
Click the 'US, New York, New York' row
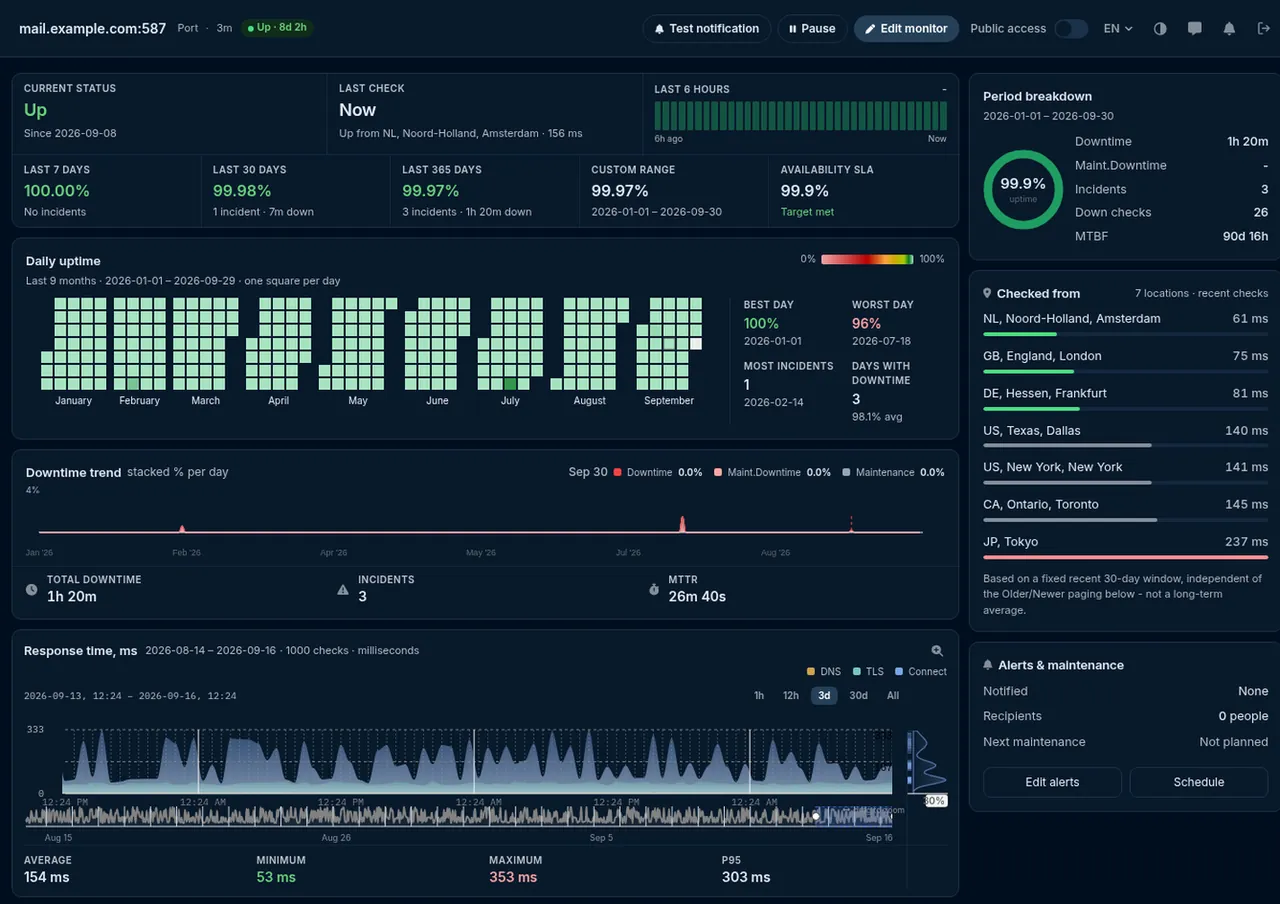[x=1125, y=472]
